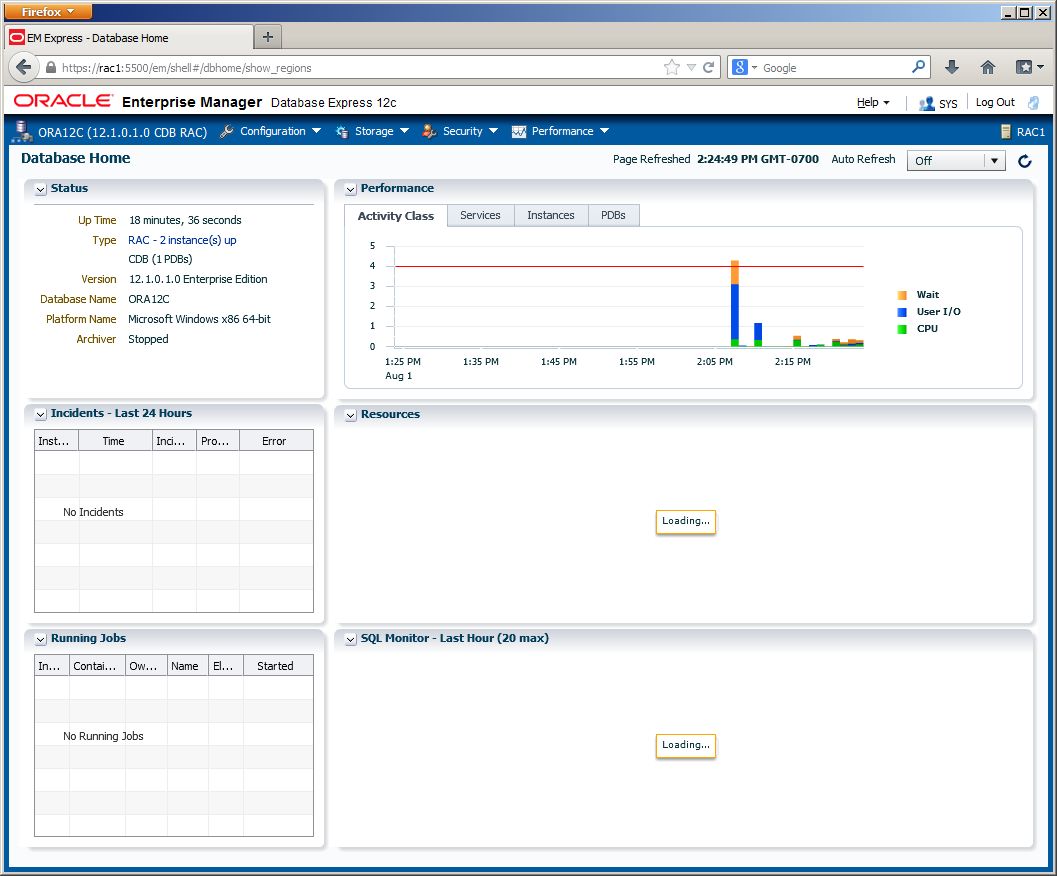Go to the Firefox home page icon

click(x=988, y=67)
